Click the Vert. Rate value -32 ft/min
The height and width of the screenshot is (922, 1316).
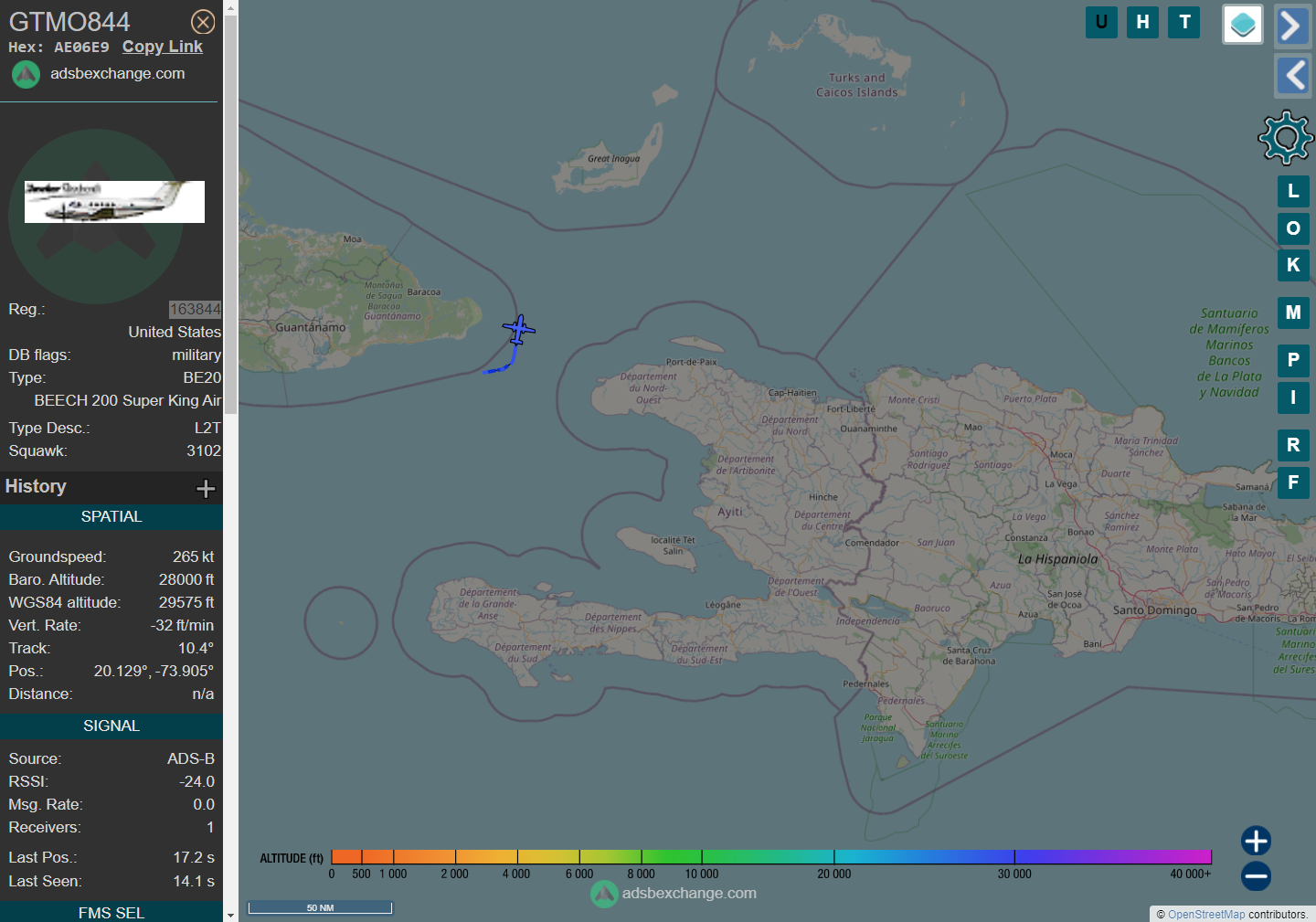(x=182, y=625)
